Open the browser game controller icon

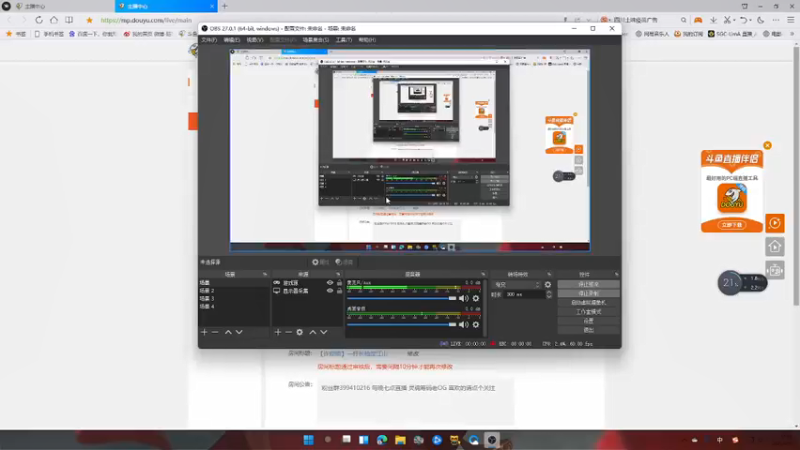(x=698, y=20)
